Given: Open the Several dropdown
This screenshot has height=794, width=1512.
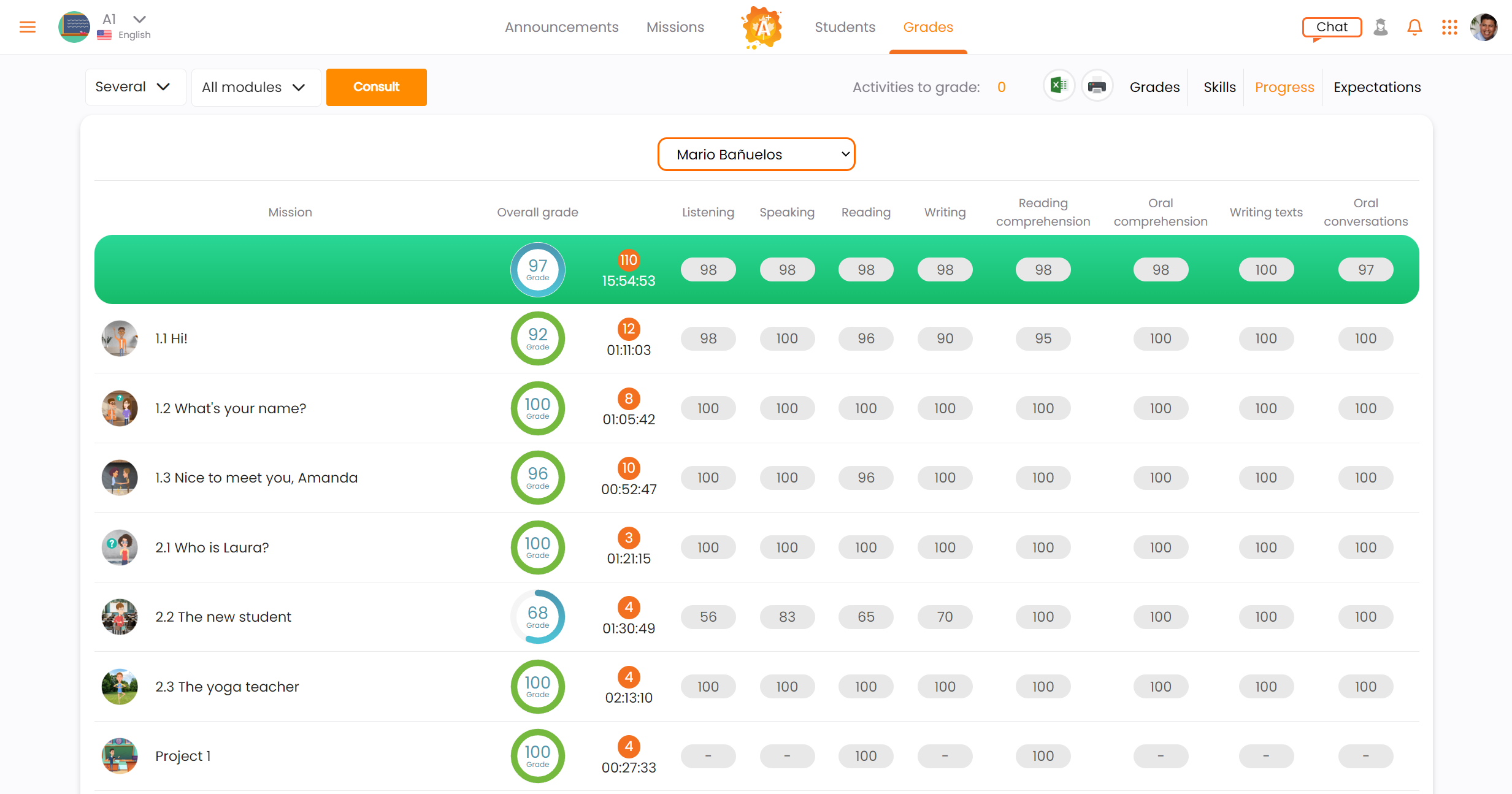Looking at the screenshot, I should 134,87.
